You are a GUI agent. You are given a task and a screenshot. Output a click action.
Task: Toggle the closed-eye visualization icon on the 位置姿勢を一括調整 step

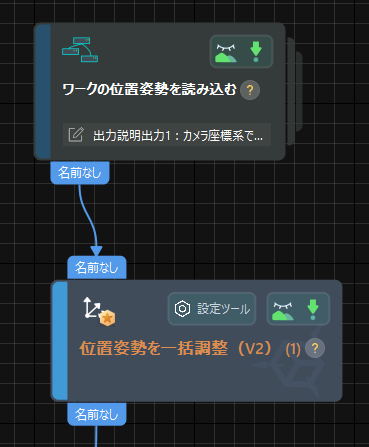pyautogui.click(x=283, y=311)
